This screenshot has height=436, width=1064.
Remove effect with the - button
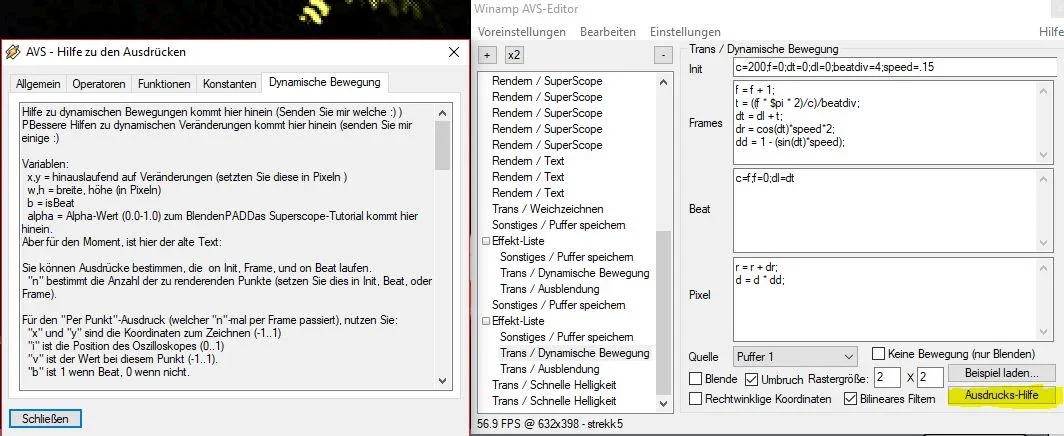click(x=662, y=55)
